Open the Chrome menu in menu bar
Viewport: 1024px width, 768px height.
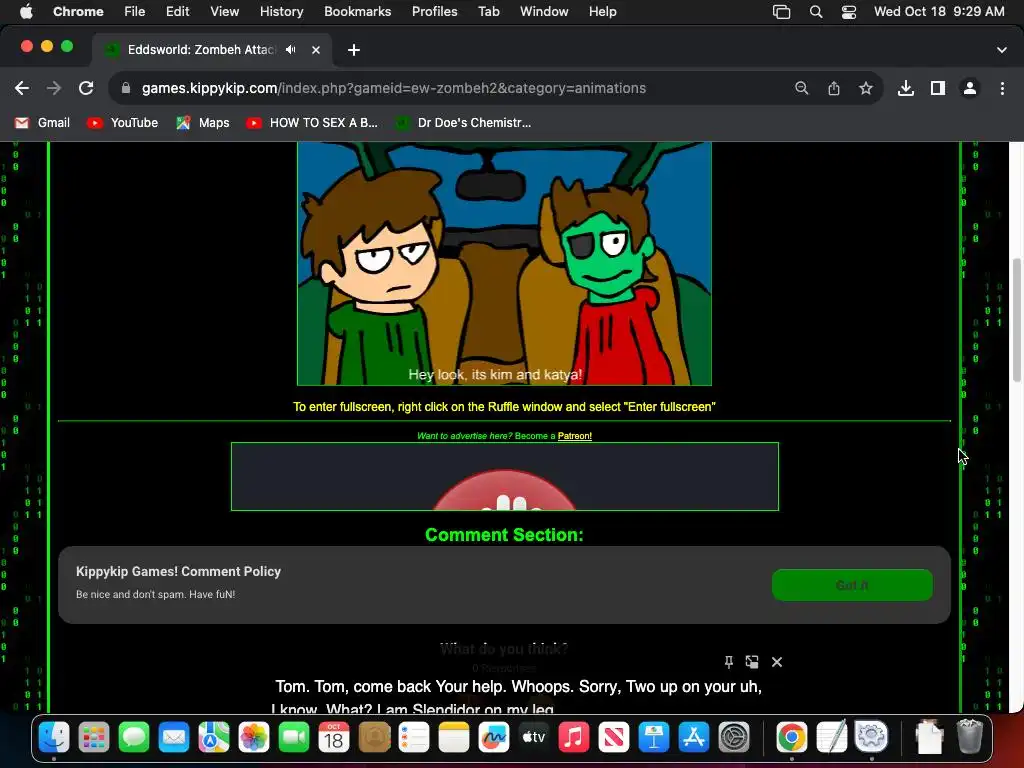(x=78, y=11)
